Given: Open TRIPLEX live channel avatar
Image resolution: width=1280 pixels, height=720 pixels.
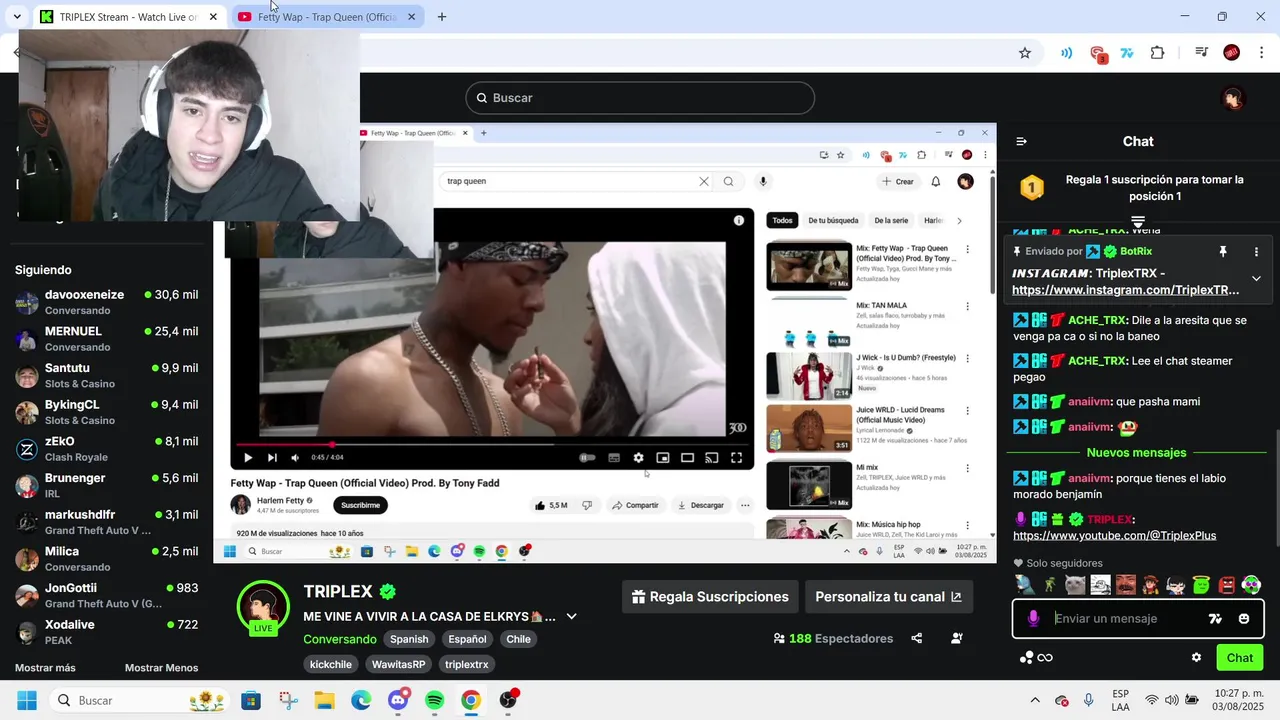Looking at the screenshot, I should pos(263,606).
